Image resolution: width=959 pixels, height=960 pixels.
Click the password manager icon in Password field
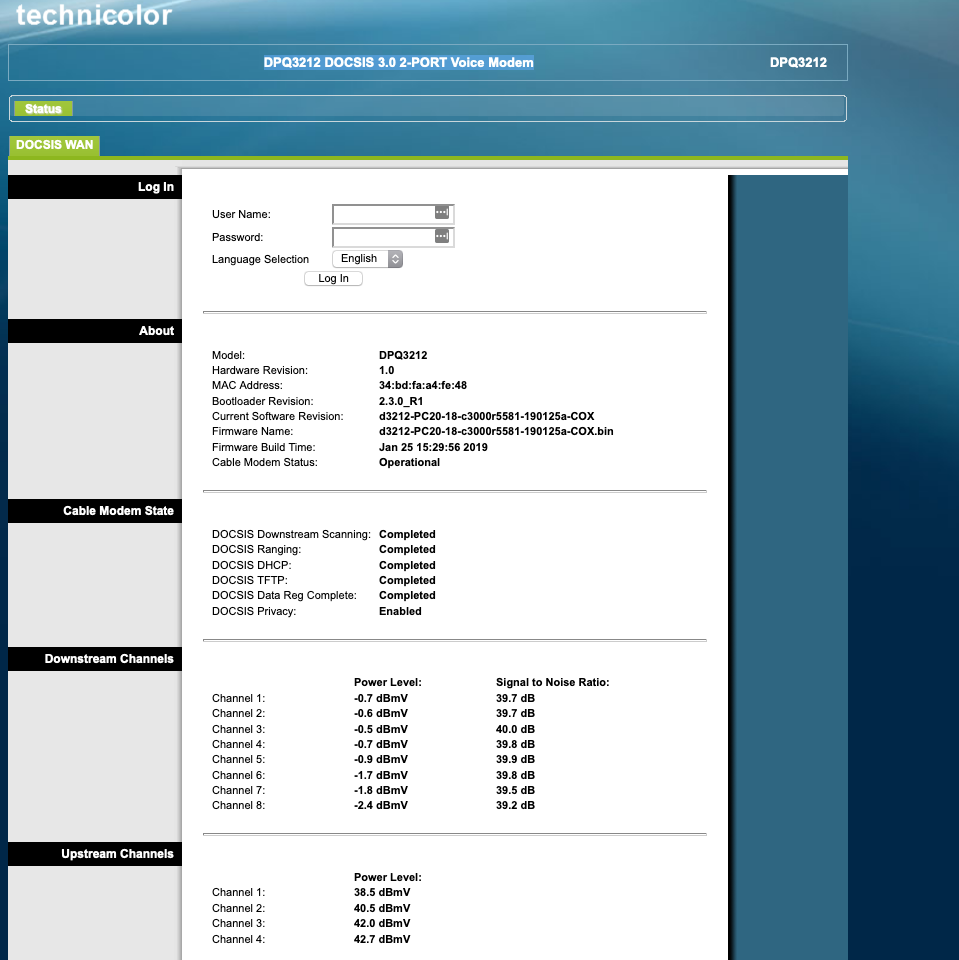442,236
